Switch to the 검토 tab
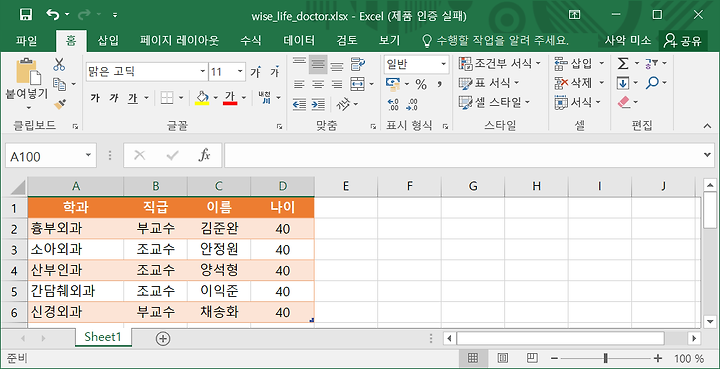This screenshot has width=720, height=369. click(347, 40)
